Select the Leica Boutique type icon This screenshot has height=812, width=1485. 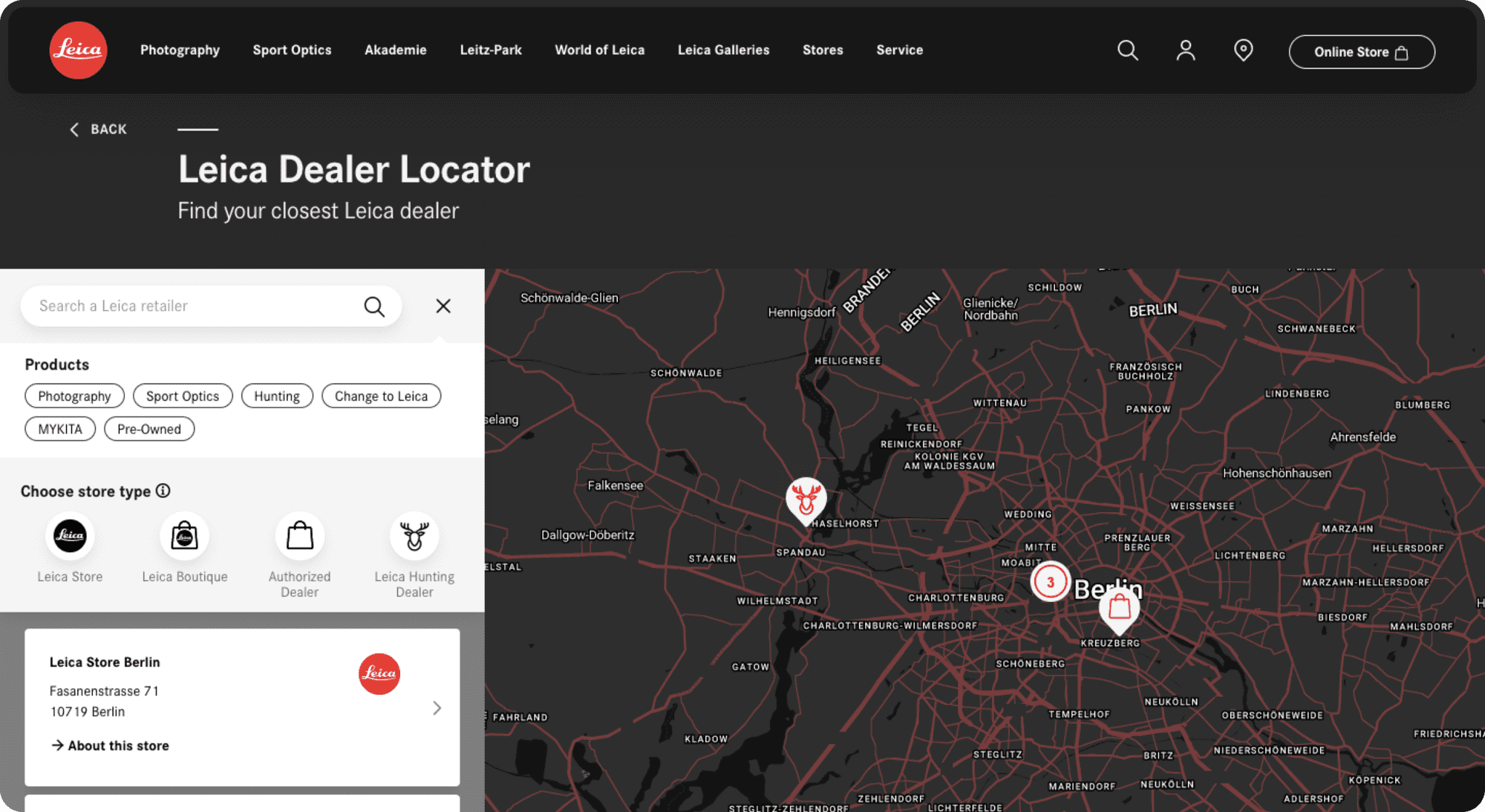(184, 536)
